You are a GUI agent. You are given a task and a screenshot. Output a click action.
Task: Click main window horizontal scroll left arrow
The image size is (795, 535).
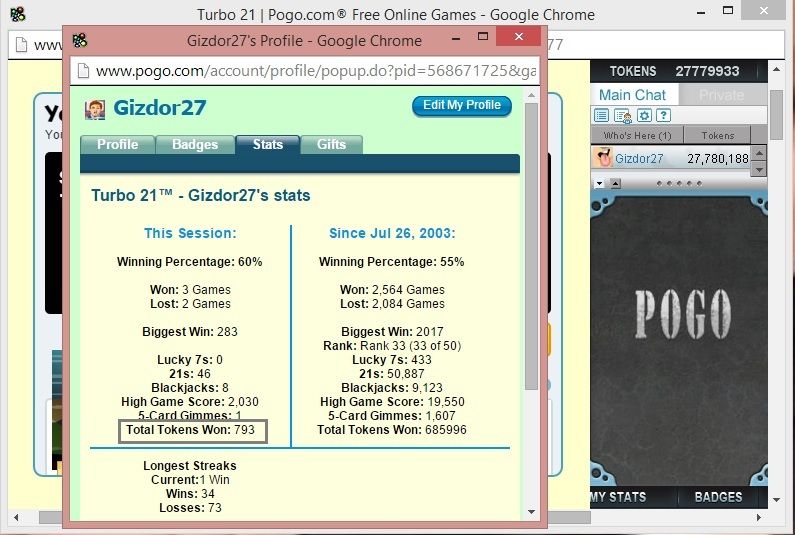(16, 517)
